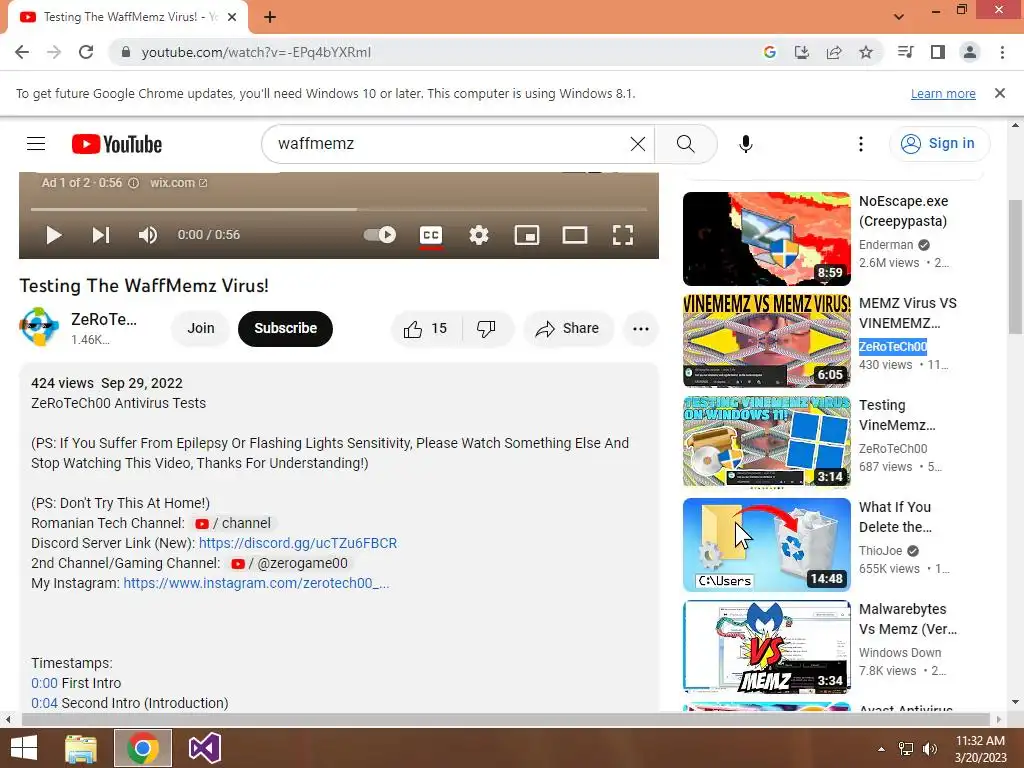Open the YouTube hamburger guide menu
This screenshot has height=768, width=1024.
(36, 144)
